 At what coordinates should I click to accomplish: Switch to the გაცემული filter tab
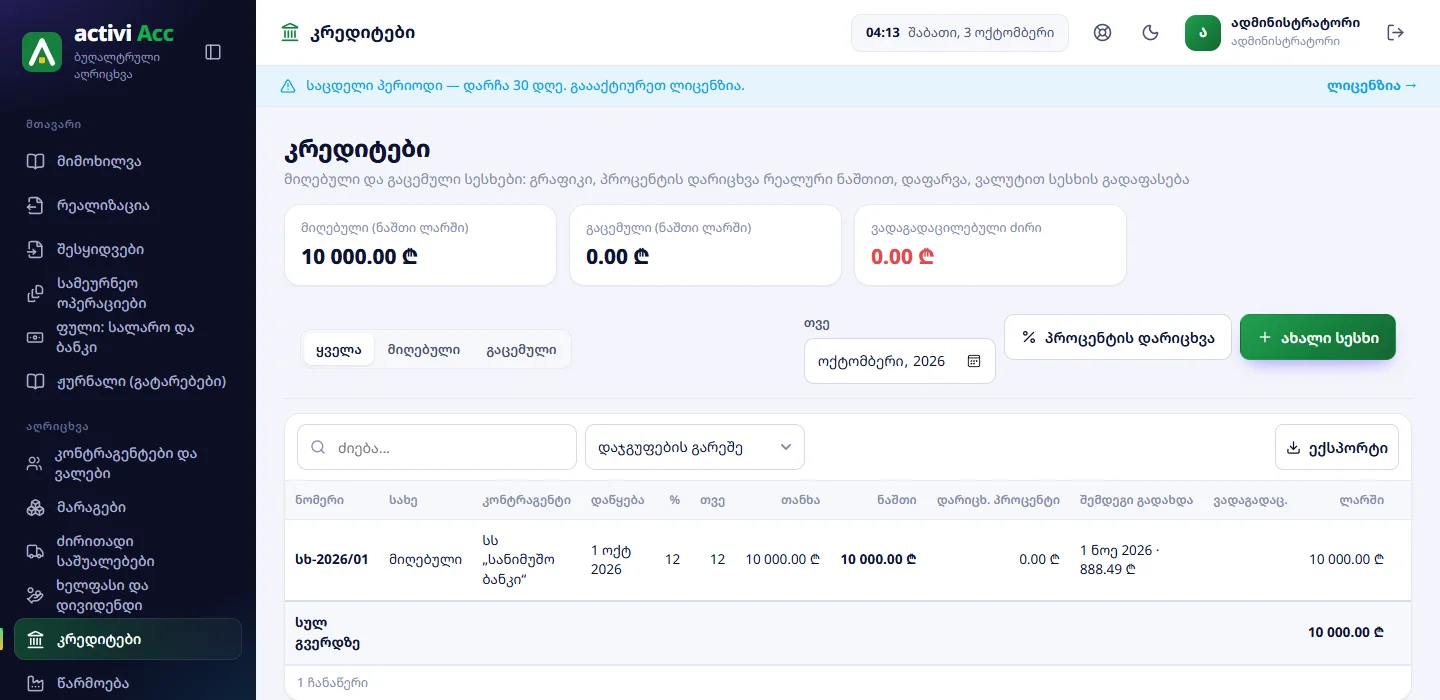coord(521,350)
